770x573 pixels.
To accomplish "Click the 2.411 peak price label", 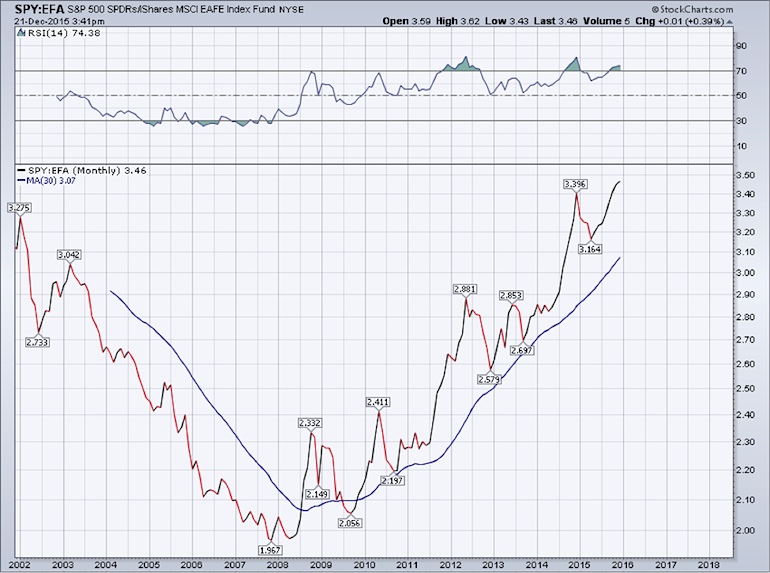I will pos(378,402).
